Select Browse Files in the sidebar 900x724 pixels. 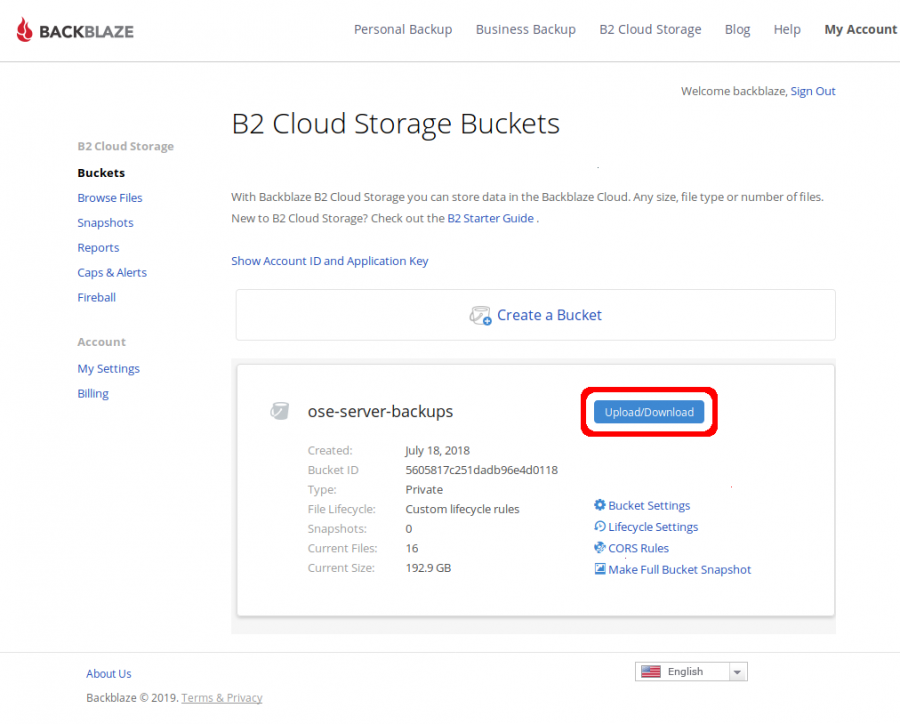tap(110, 198)
